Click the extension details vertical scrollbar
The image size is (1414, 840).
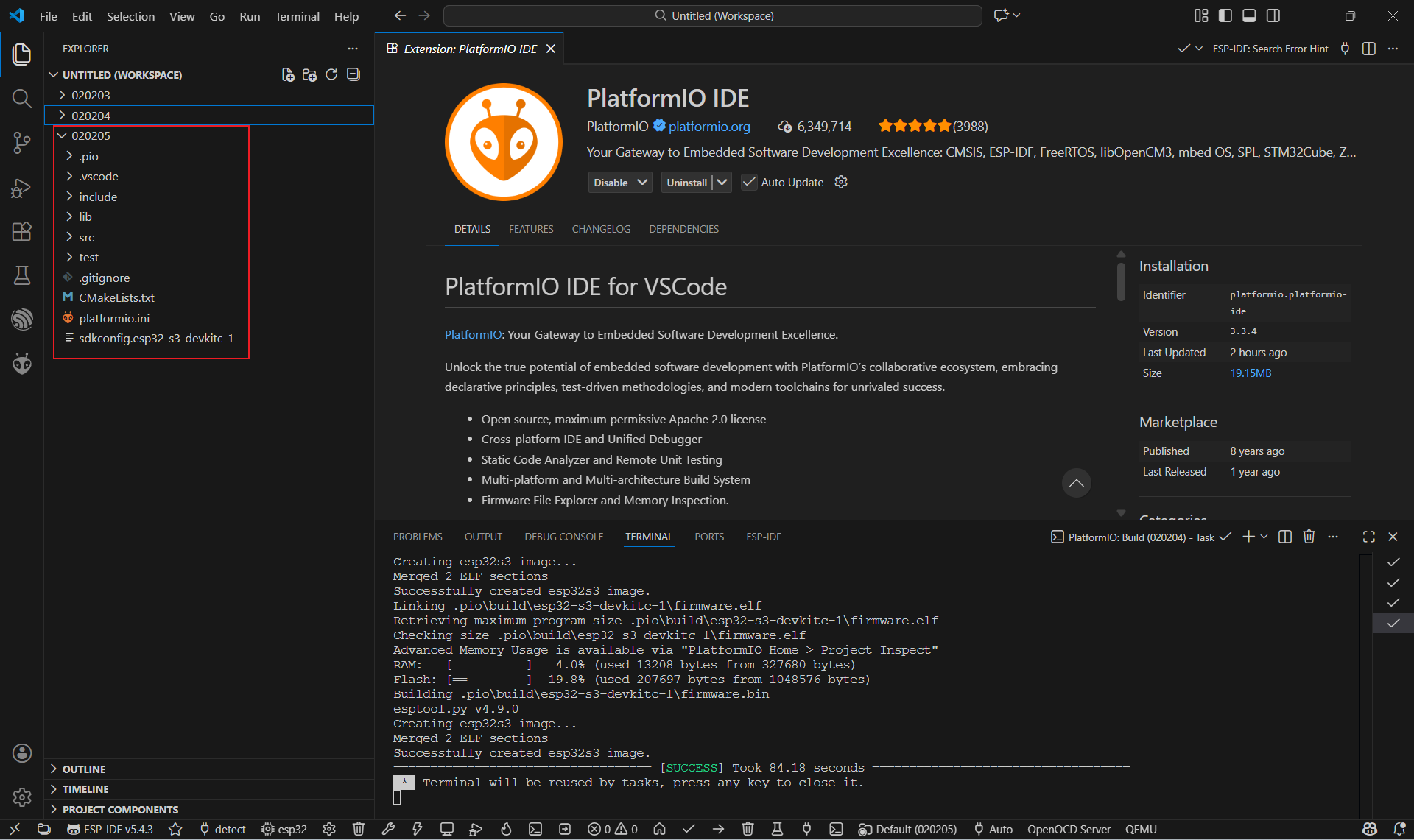[1121, 283]
